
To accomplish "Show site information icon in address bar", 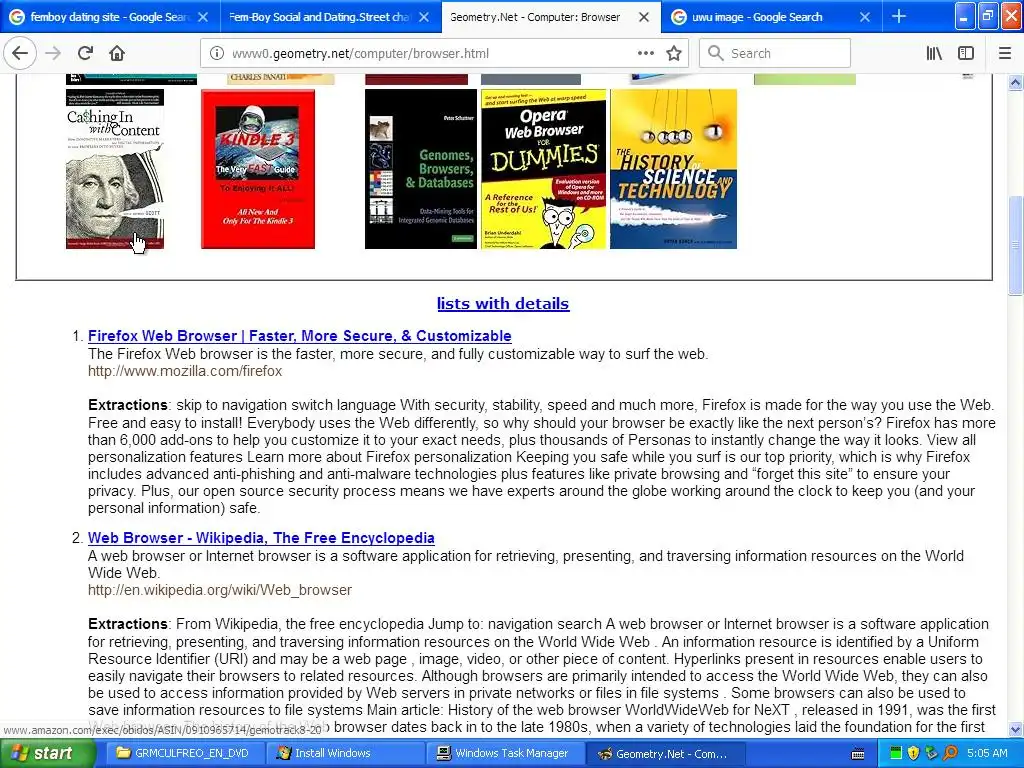I will [x=216, y=54].
